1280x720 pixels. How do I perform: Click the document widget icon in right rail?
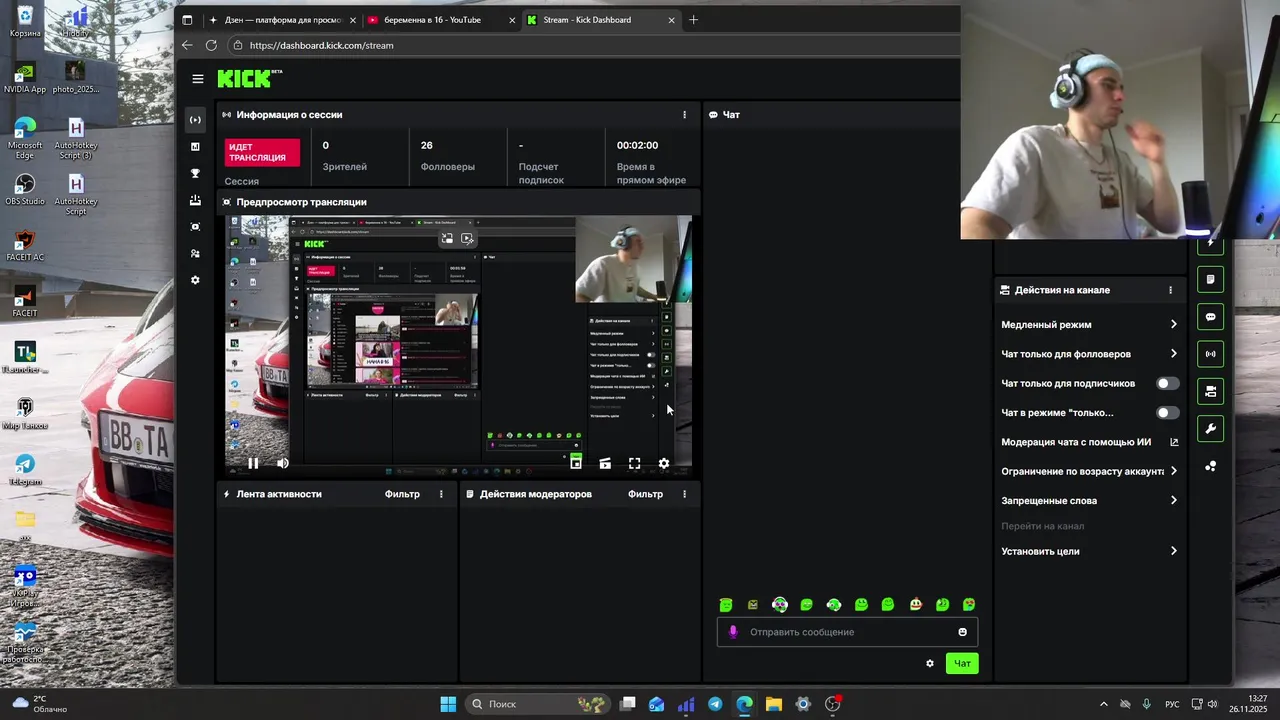click(x=1210, y=279)
